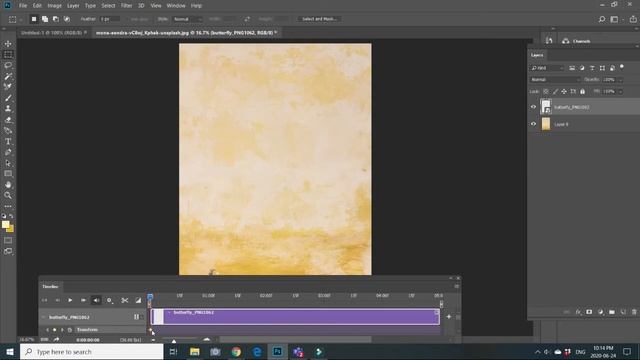
Task: Open the File menu
Action: point(23,6)
